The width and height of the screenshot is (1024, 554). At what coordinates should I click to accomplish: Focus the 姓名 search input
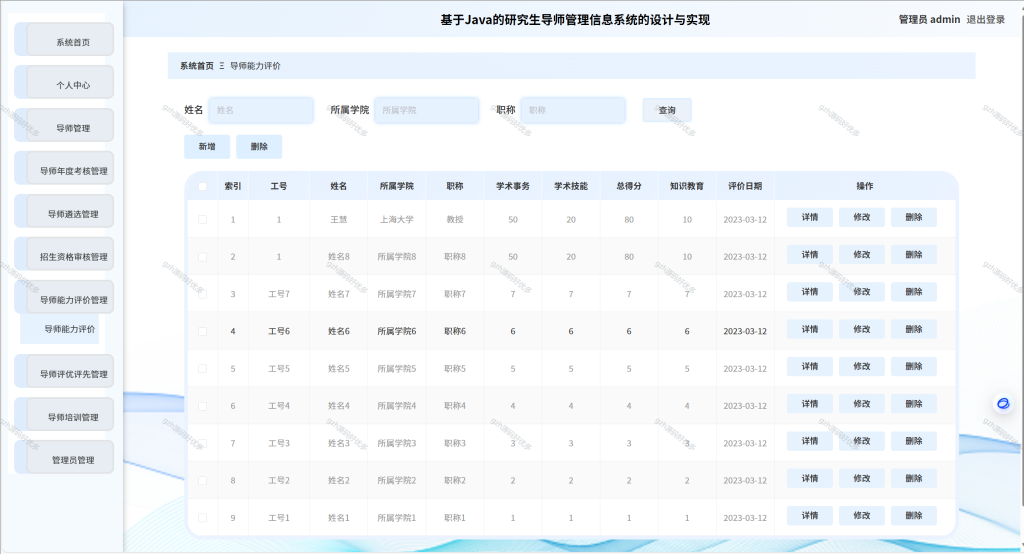[x=261, y=110]
